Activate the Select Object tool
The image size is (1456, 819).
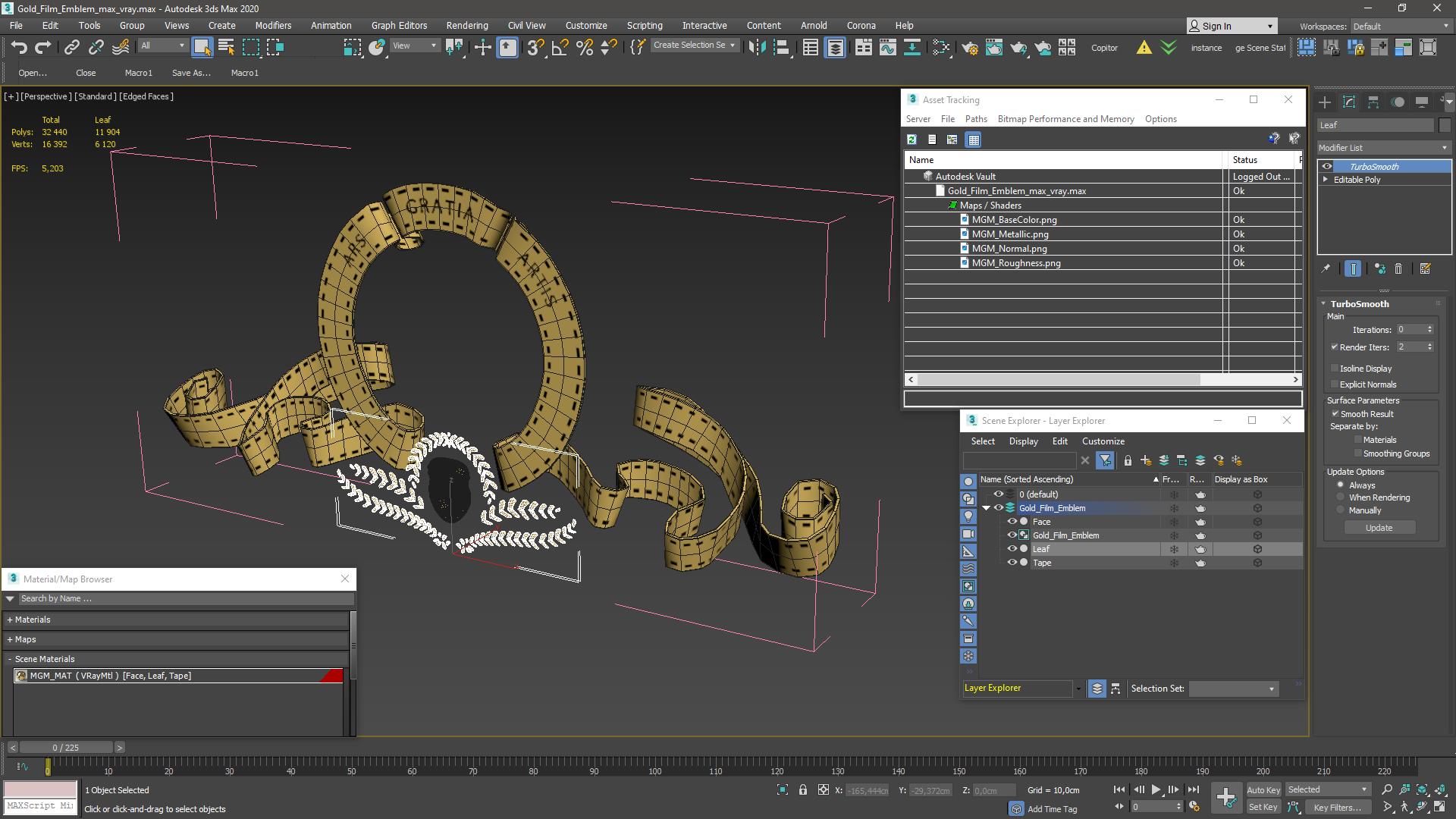click(202, 47)
